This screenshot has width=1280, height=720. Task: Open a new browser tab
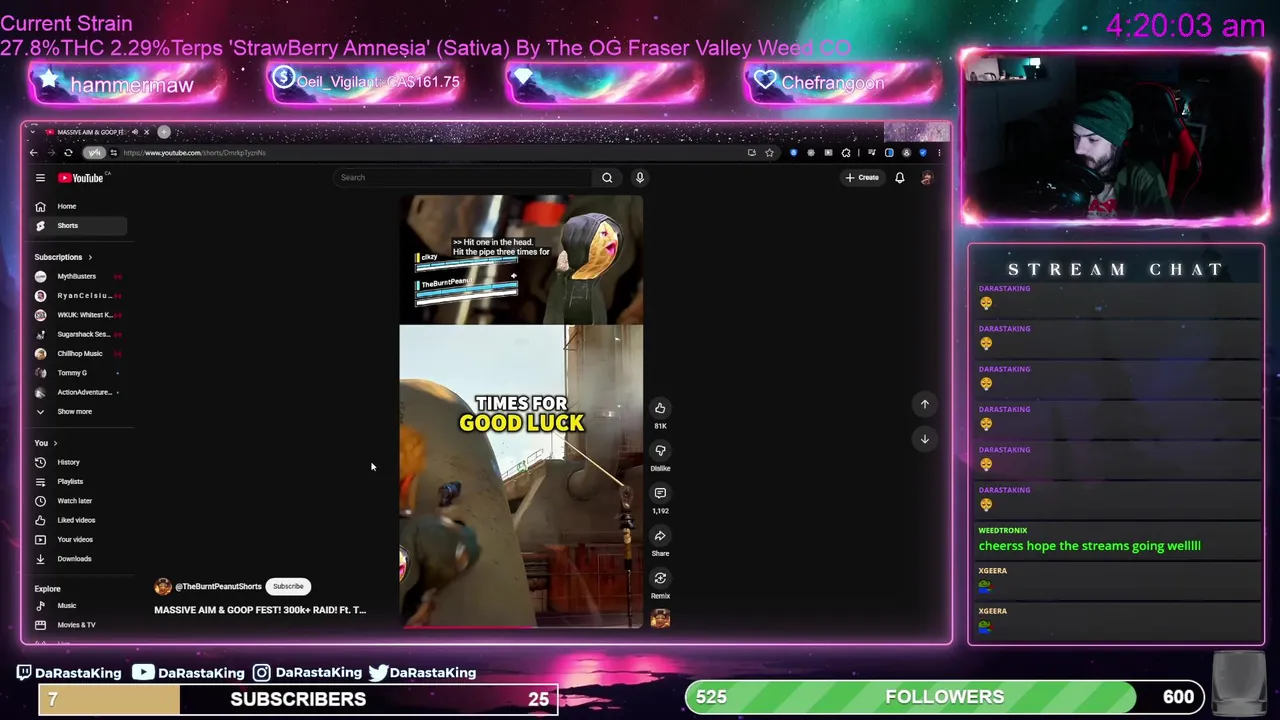[165, 132]
